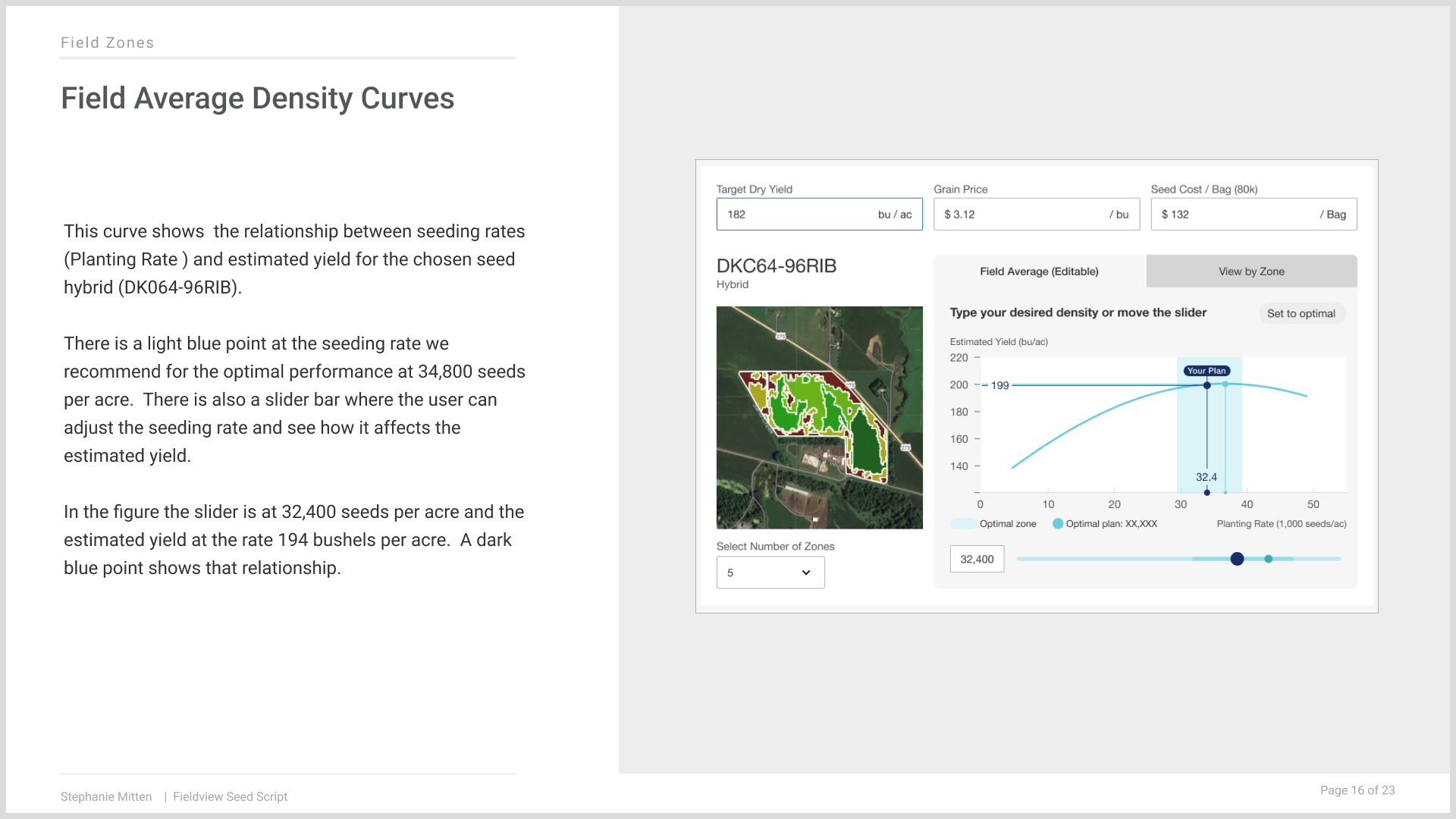
Task: Click the light blue optimal point on curve
Action: pyautogui.click(x=1225, y=384)
